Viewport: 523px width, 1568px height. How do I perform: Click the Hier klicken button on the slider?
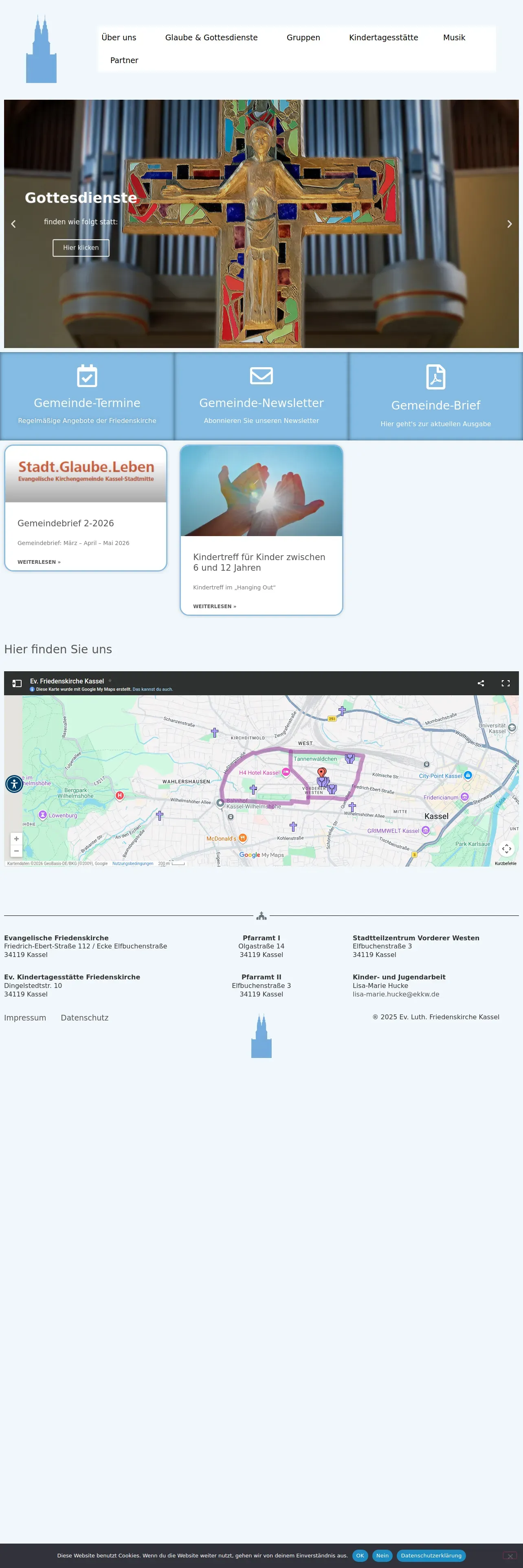(x=81, y=248)
